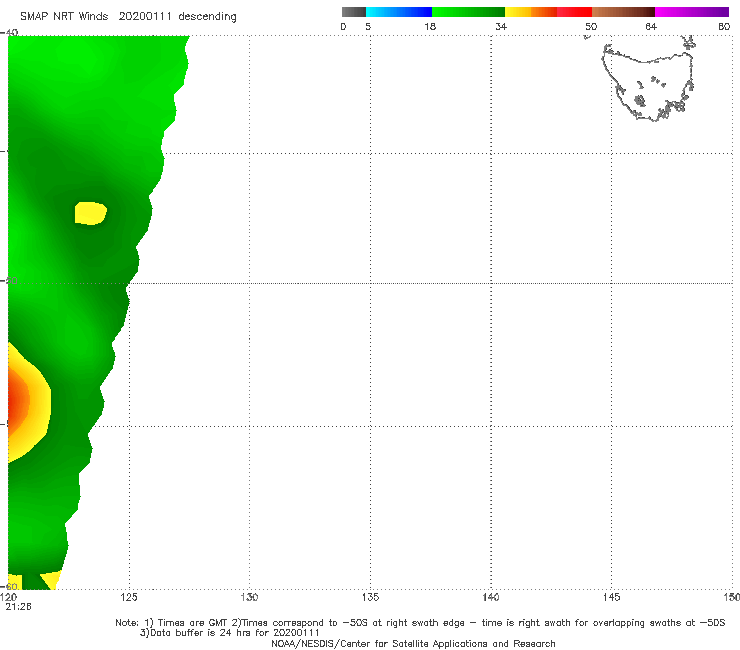
Task: Click the colorbar label '50'
Action: click(x=591, y=27)
